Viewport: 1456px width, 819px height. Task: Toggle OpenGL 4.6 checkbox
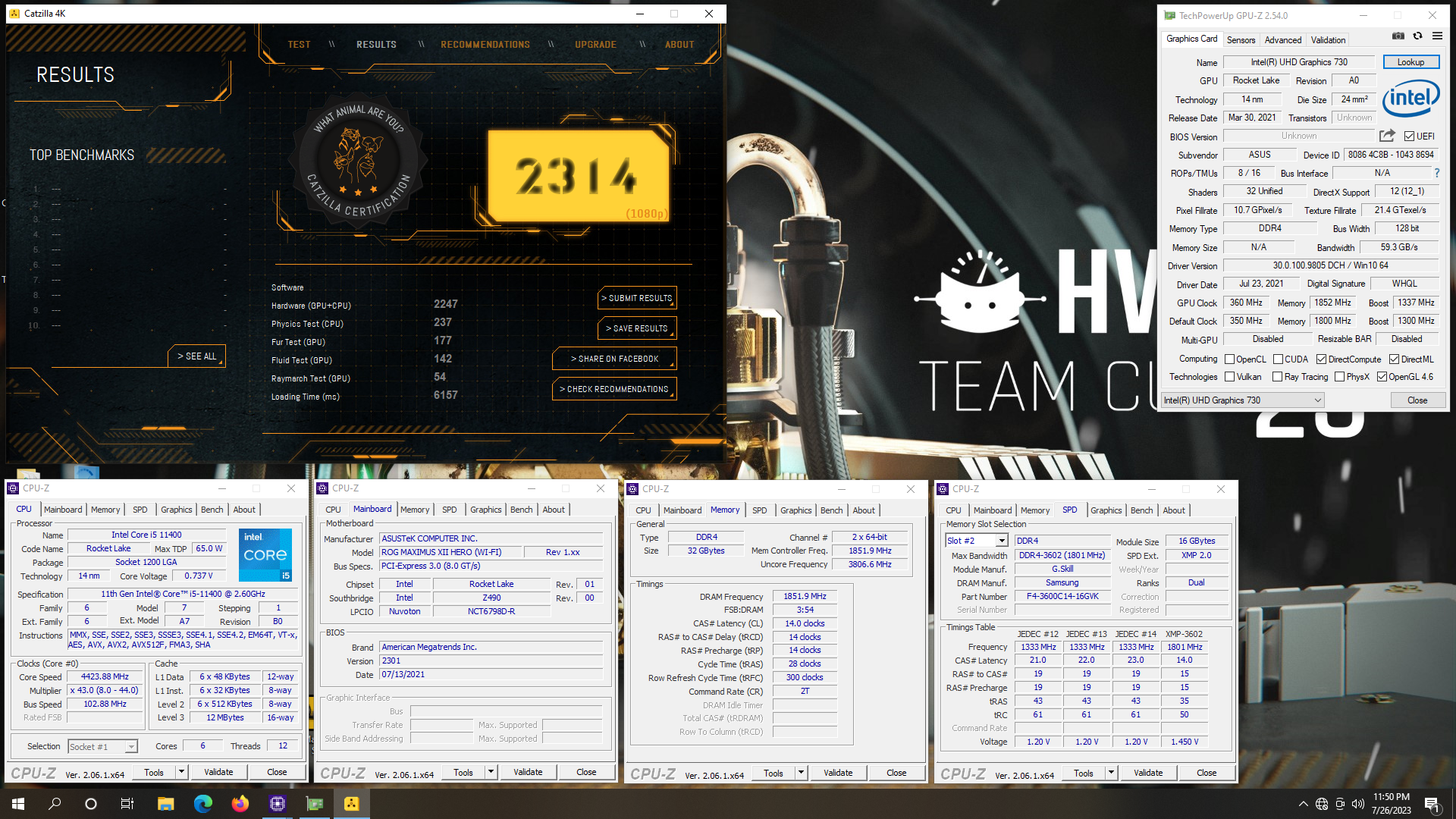(x=1382, y=377)
